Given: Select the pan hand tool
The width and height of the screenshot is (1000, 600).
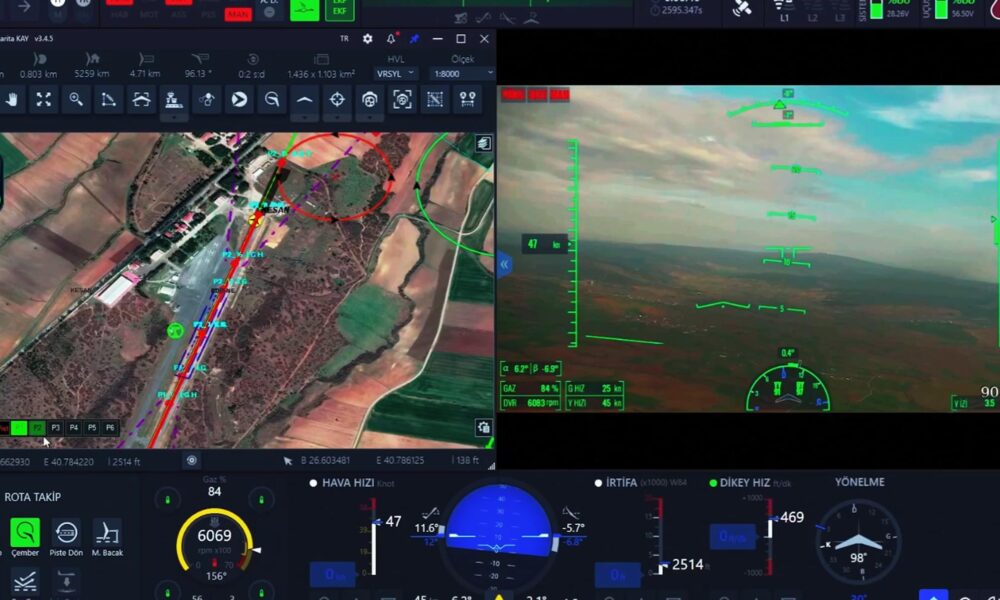Looking at the screenshot, I should pyautogui.click(x=12, y=99).
